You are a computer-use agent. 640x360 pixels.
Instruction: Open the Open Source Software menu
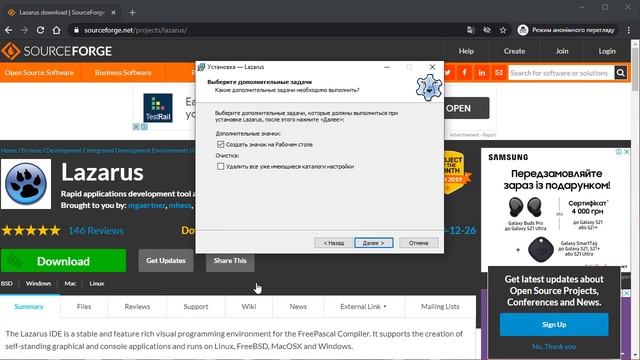click(40, 73)
